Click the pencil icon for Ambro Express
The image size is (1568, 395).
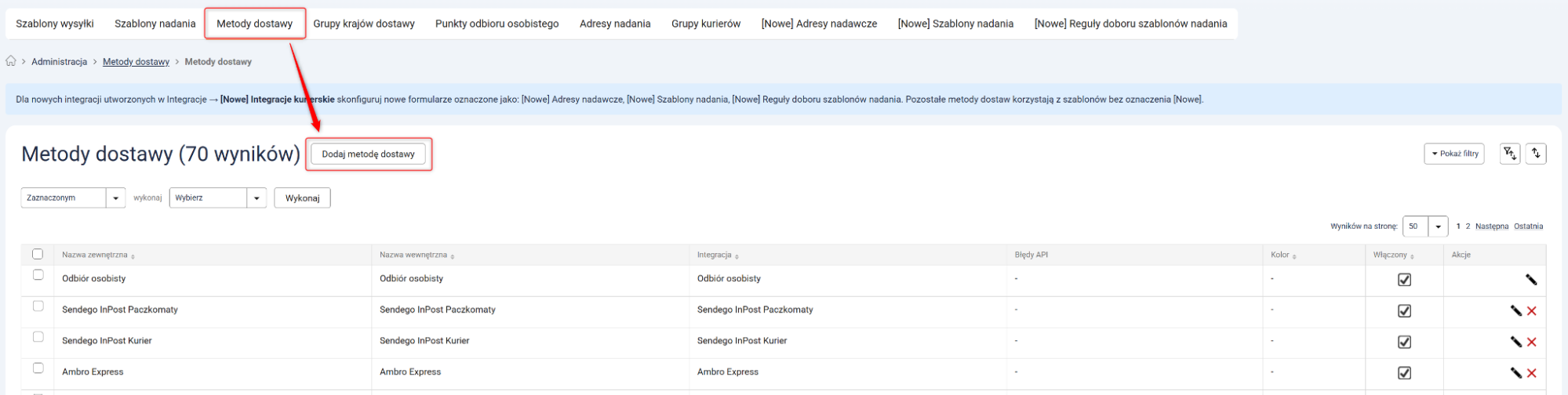coord(1515,373)
